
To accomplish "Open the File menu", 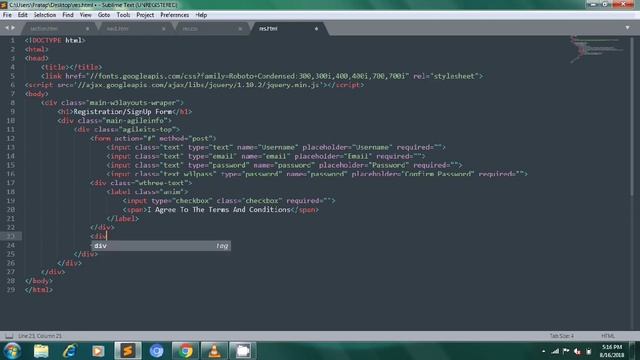I will (7, 15).
